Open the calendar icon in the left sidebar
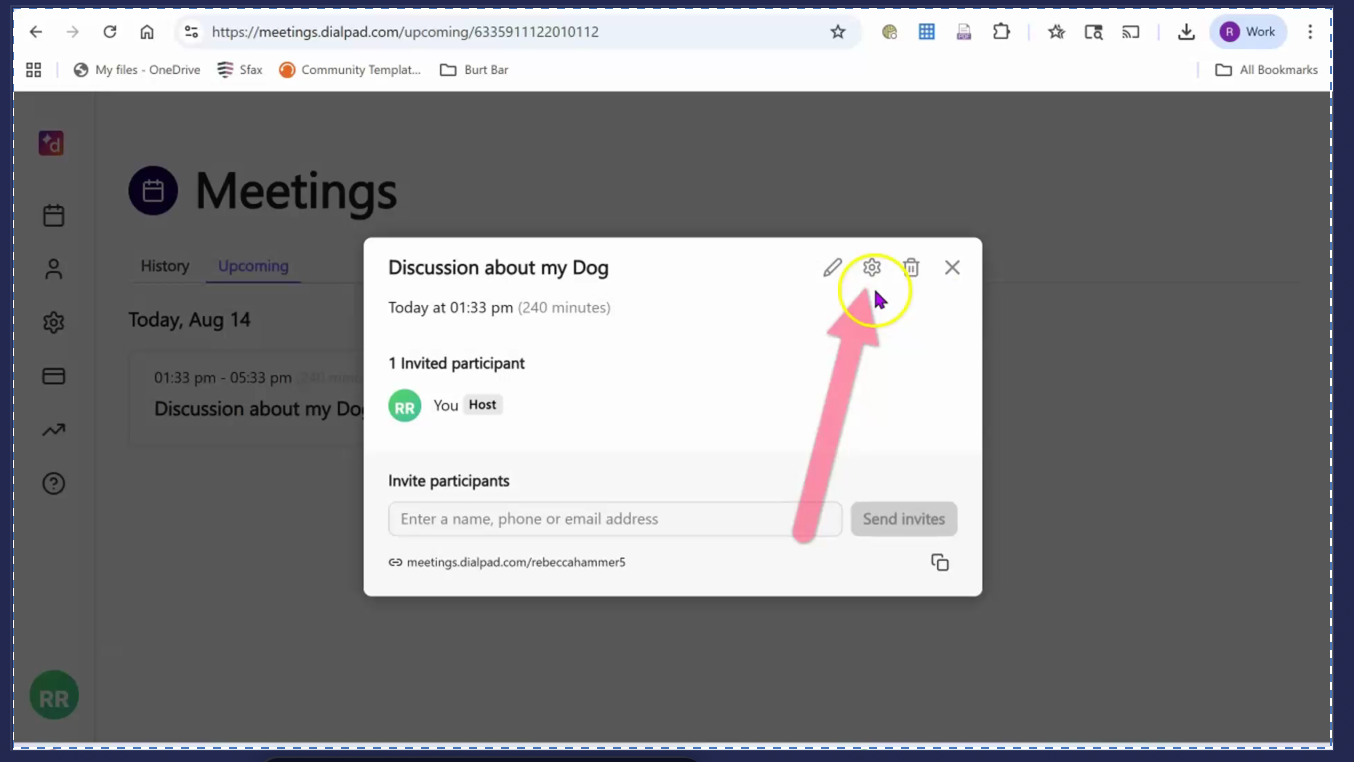Viewport: 1354px width, 762px height. coord(54,215)
